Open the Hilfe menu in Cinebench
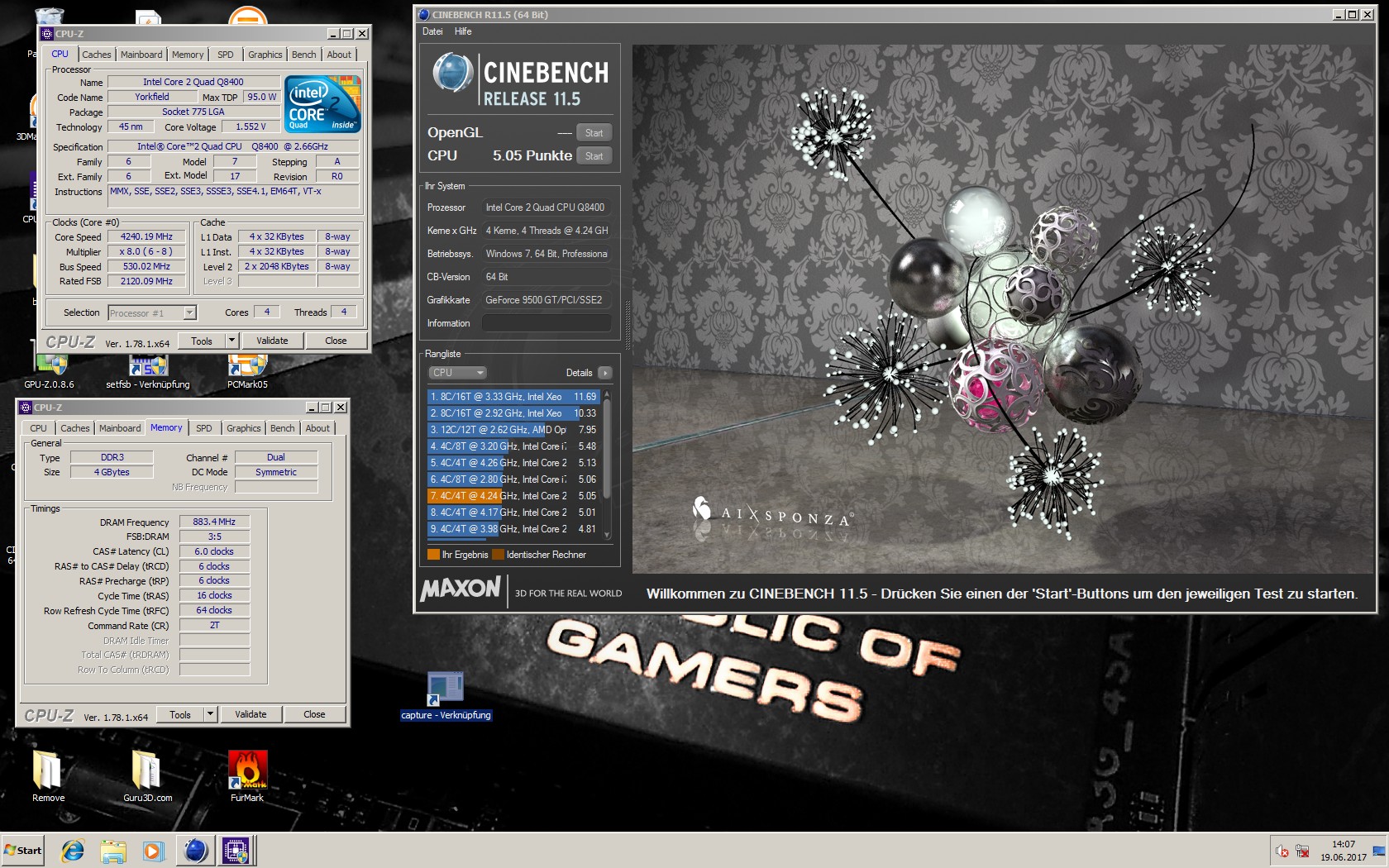Viewport: 1389px width, 868px height. click(463, 31)
